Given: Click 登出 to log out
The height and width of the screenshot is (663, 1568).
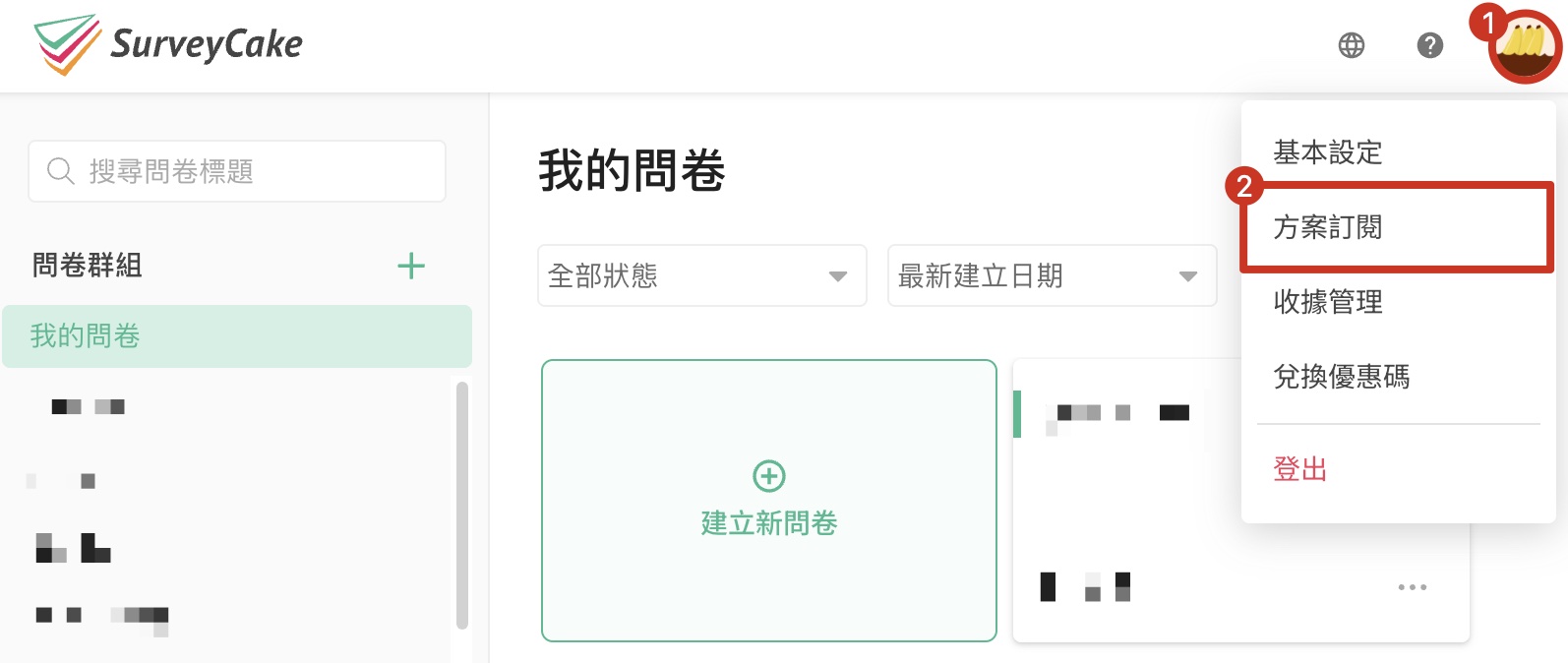Looking at the screenshot, I should pos(1300,469).
